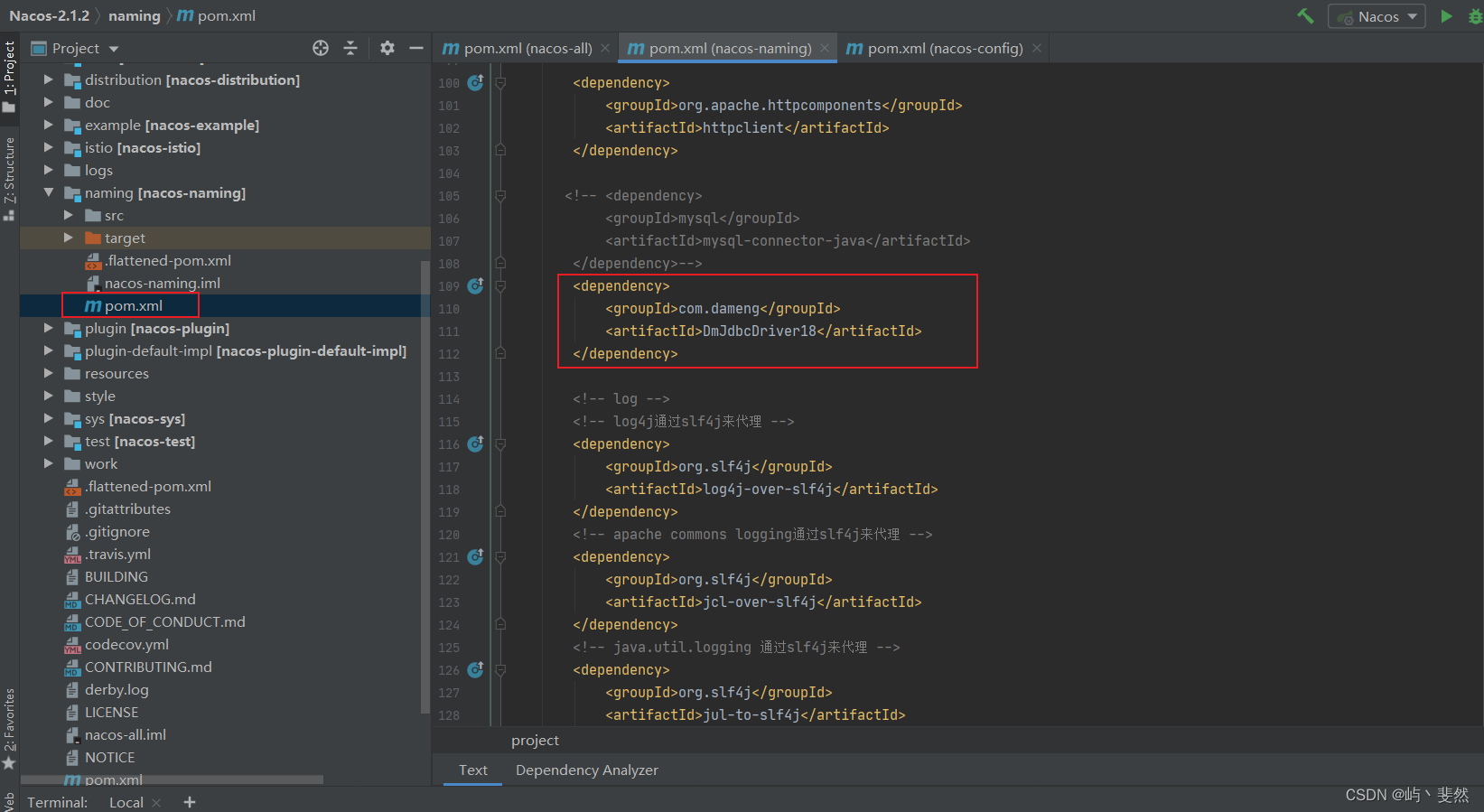Select the derby.log file

(x=117, y=689)
